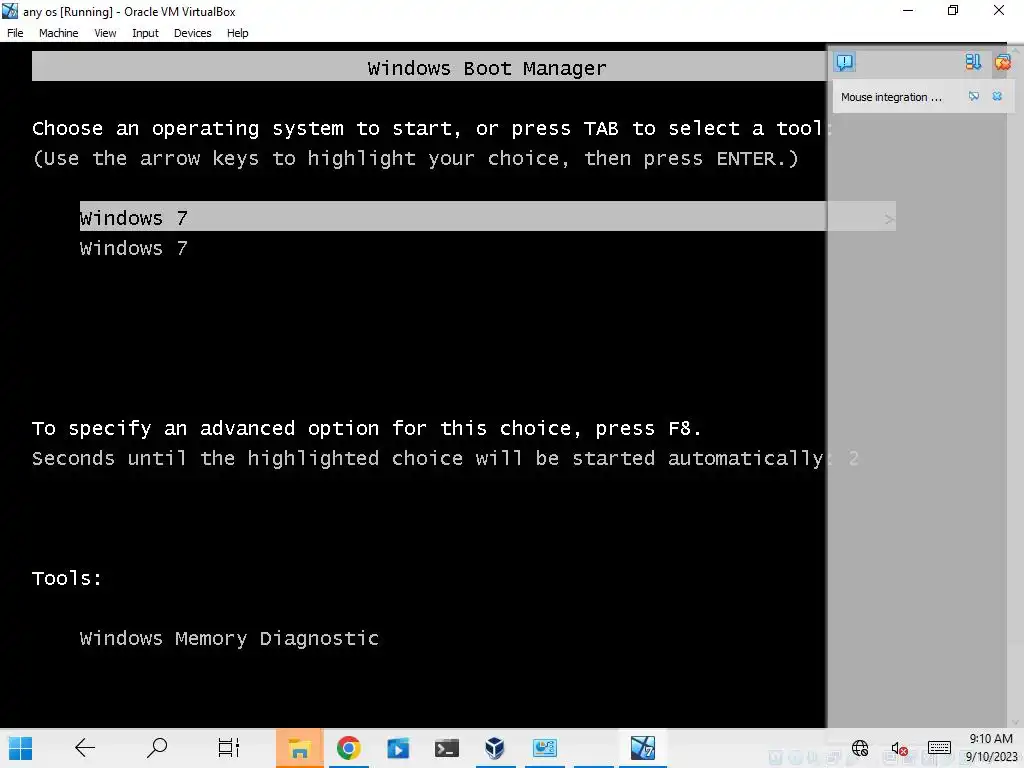Open the monitor-icon app on the taskbar
The image size is (1024, 768).
[545, 748]
